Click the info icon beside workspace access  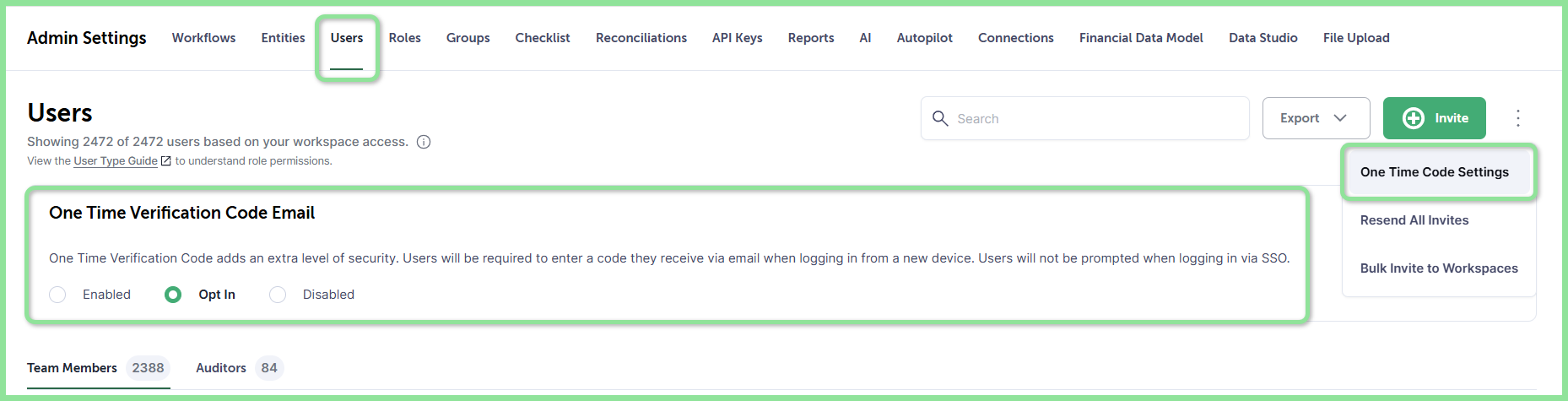(424, 142)
